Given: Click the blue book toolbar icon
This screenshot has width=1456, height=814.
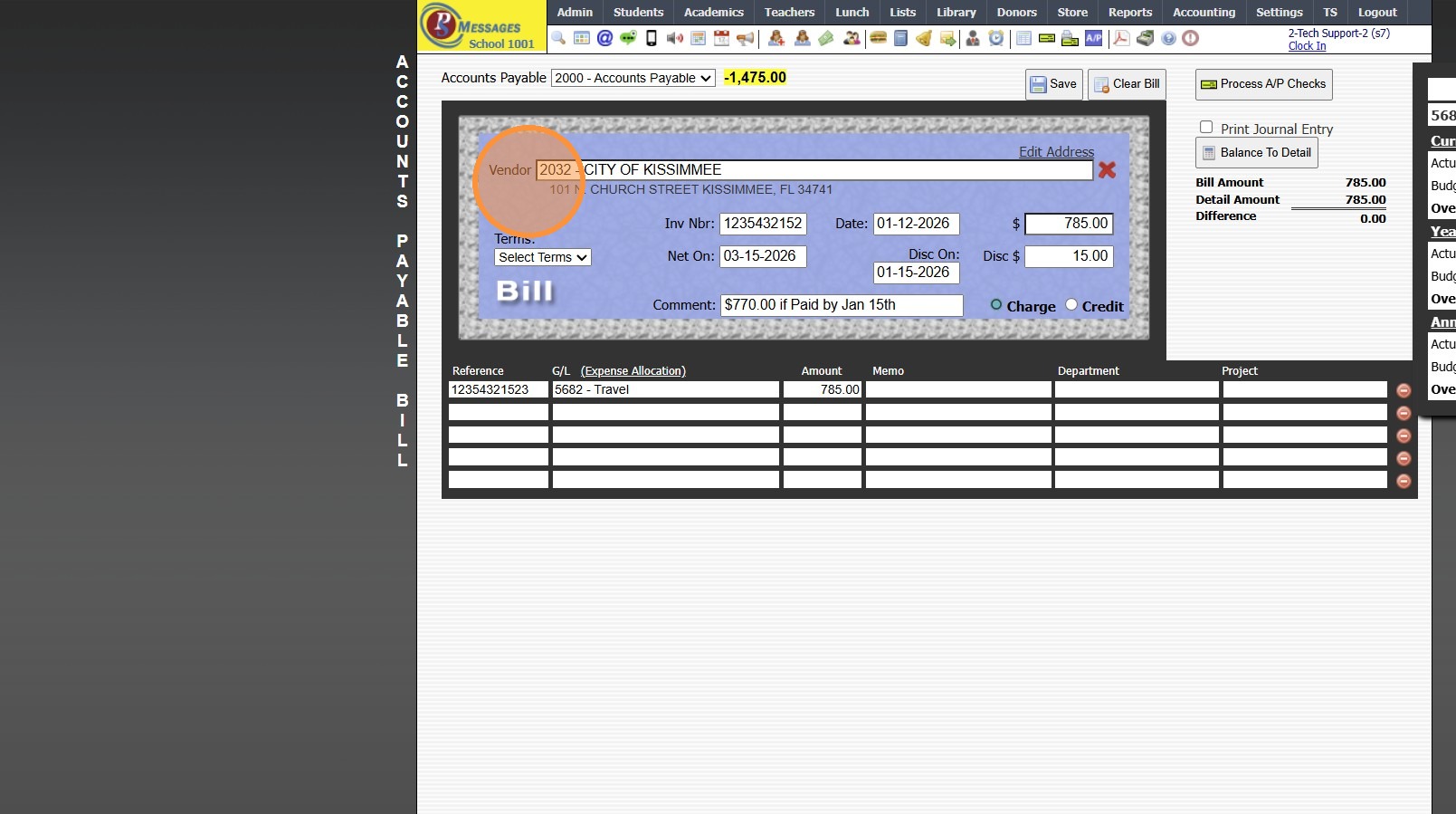Looking at the screenshot, I should [x=900, y=38].
